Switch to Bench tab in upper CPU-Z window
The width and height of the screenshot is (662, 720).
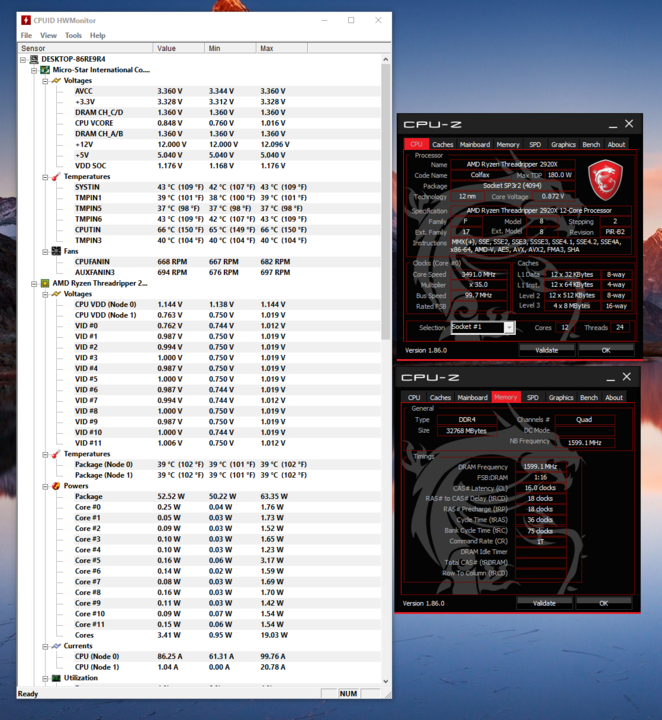(x=591, y=144)
